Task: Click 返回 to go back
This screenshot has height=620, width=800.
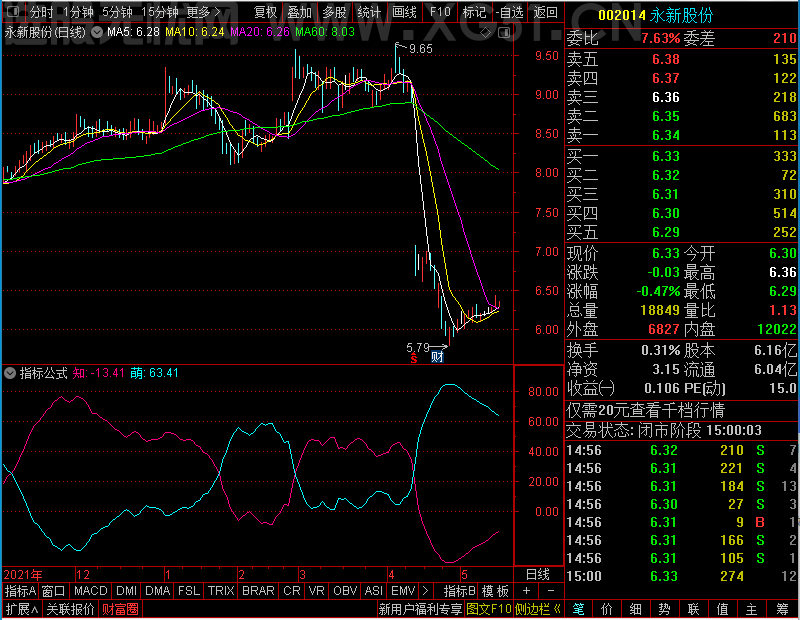Action: [x=545, y=12]
